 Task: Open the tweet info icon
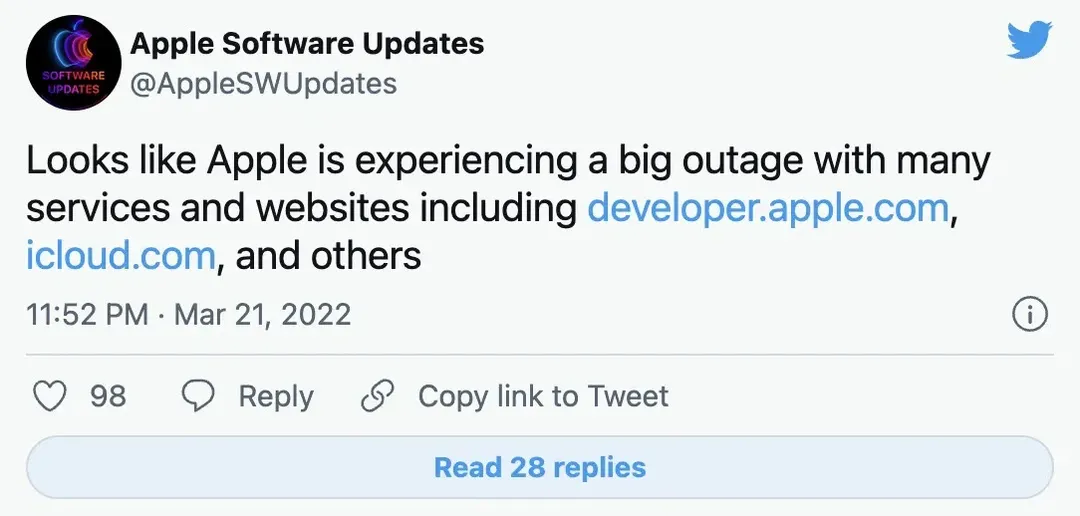pos(1030,315)
